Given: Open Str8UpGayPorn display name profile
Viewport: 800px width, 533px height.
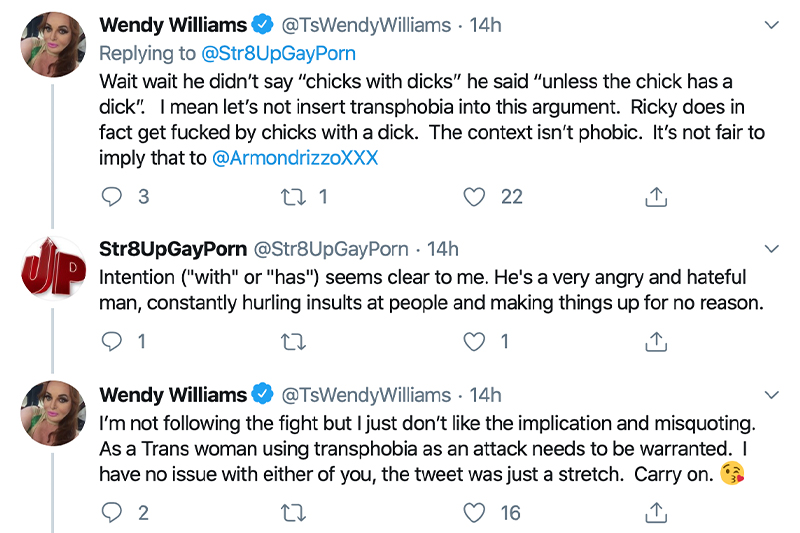Looking at the screenshot, I should tap(170, 248).
